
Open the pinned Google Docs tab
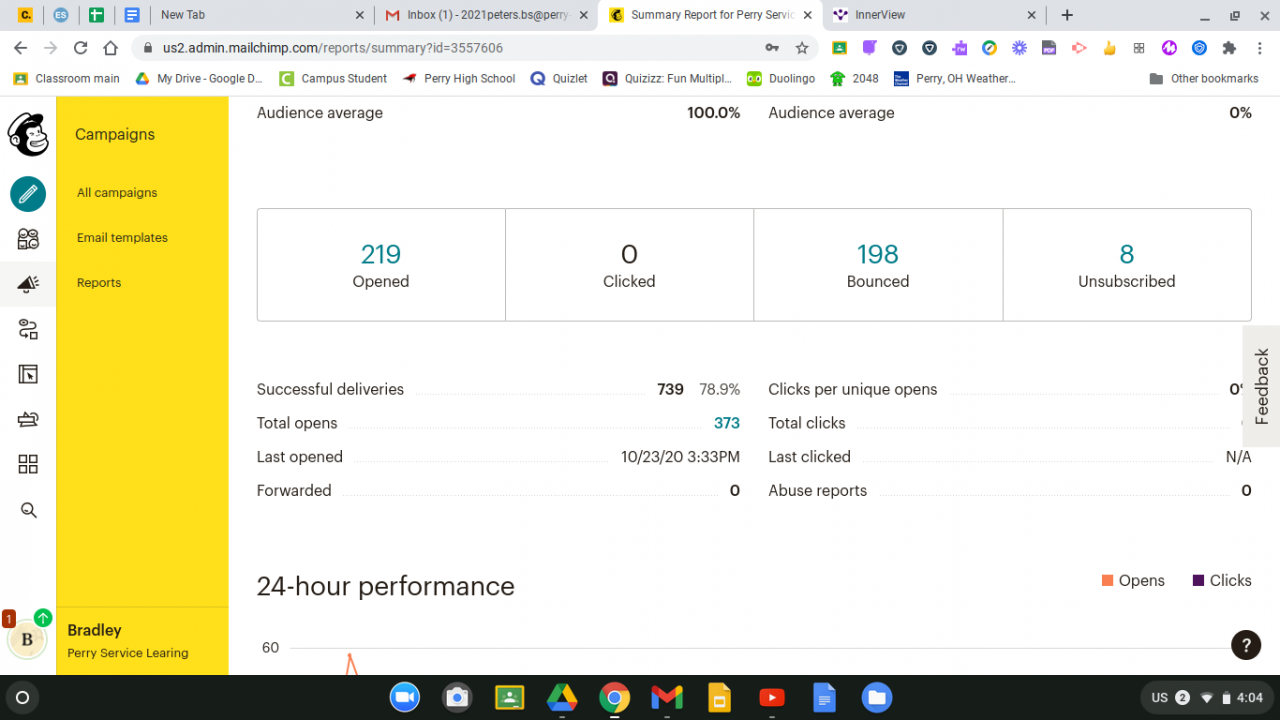pyautogui.click(x=131, y=15)
